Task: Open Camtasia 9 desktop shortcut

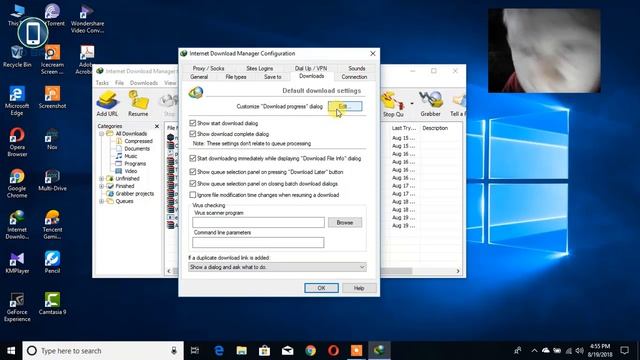Action: (52, 303)
